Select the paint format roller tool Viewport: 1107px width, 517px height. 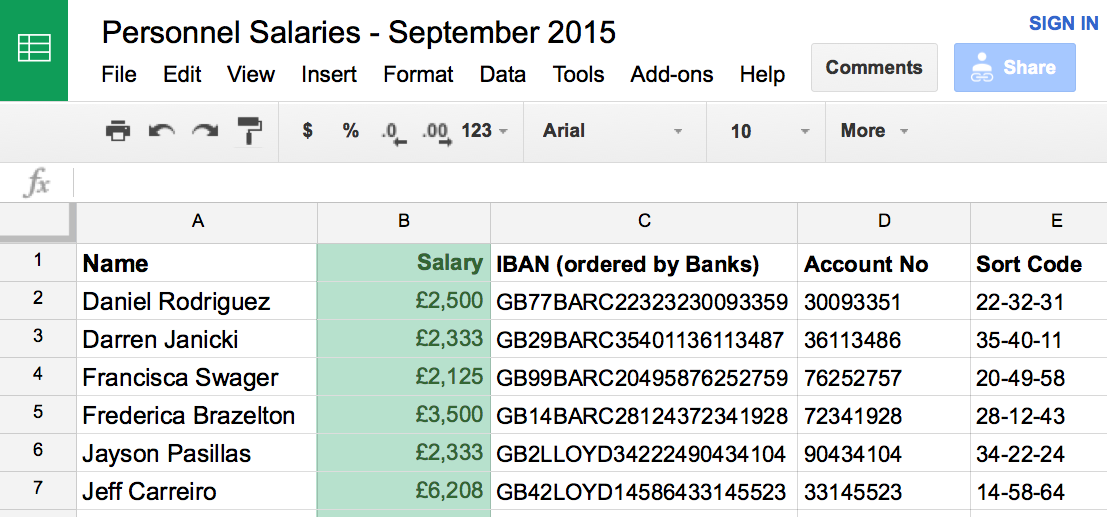click(249, 130)
